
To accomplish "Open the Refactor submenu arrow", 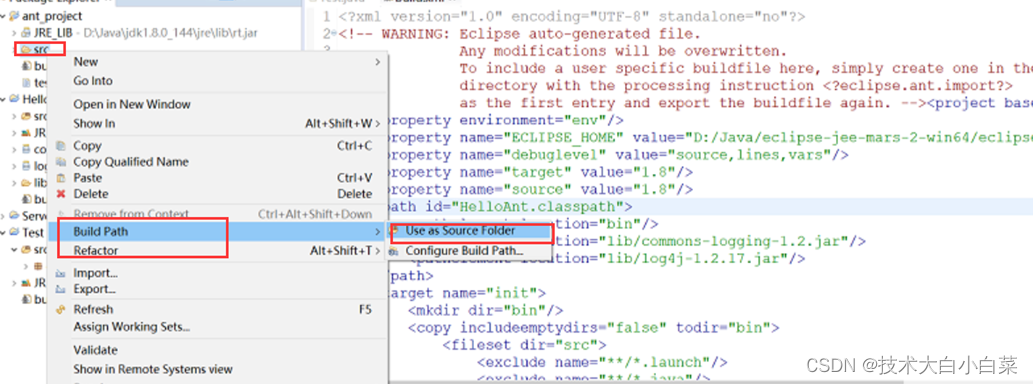I will coord(378,250).
